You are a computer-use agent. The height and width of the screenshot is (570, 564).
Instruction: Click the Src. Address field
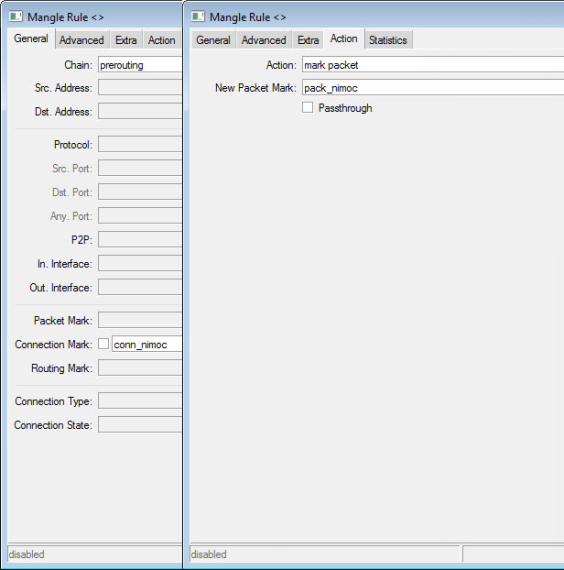pos(140,88)
